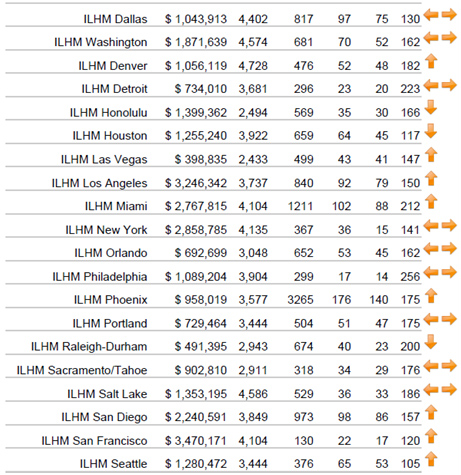Click the ILHM Sacramento/Tahoe market name

82,370
